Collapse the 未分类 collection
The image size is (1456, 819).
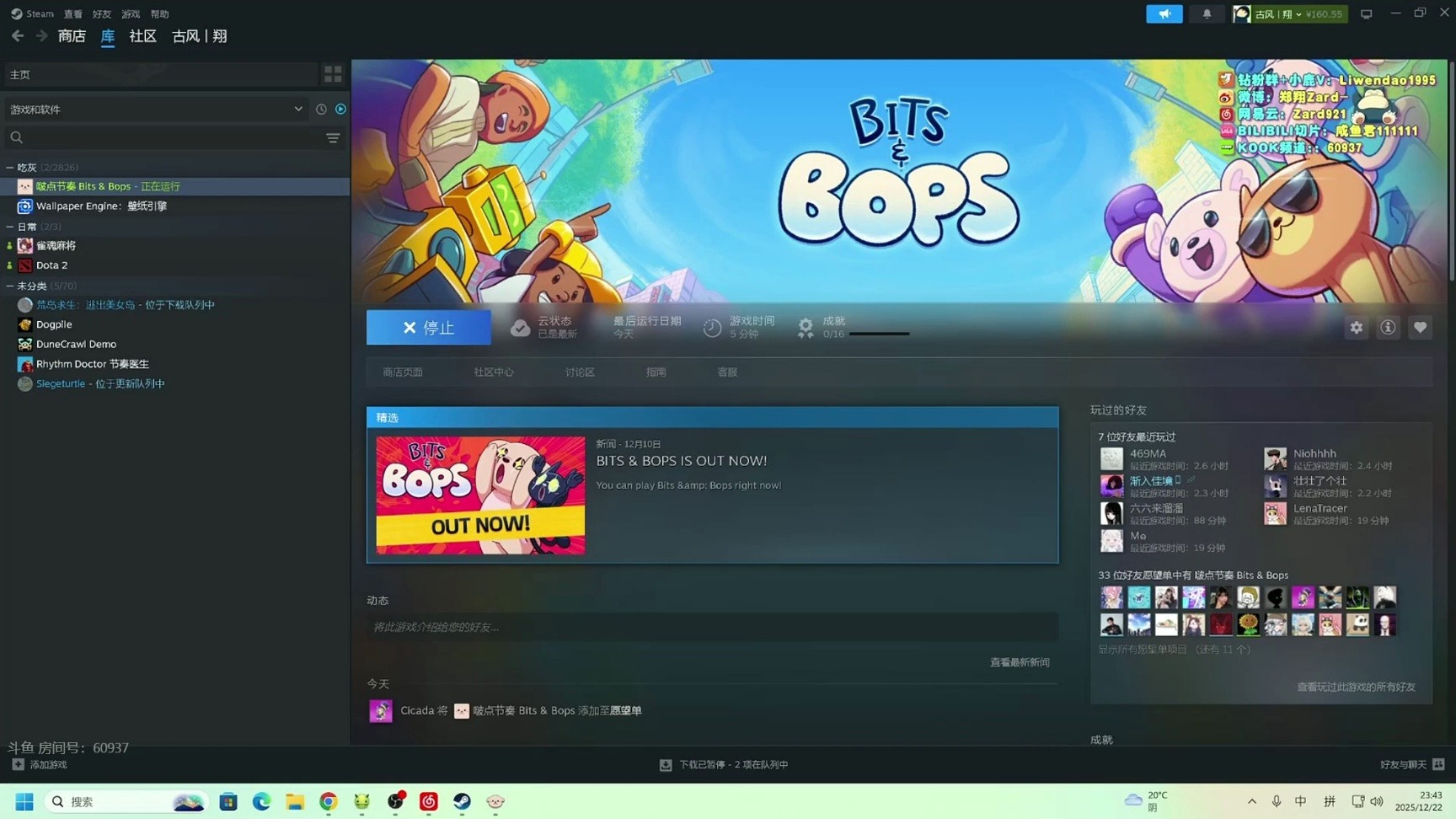[9, 286]
